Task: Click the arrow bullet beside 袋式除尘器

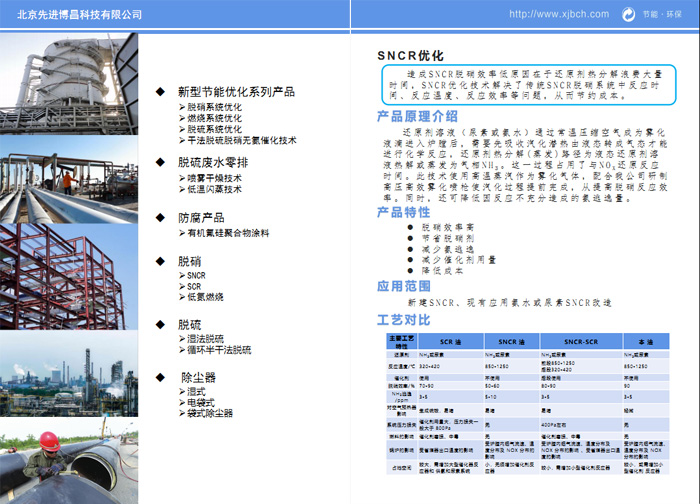Action: tap(182, 412)
